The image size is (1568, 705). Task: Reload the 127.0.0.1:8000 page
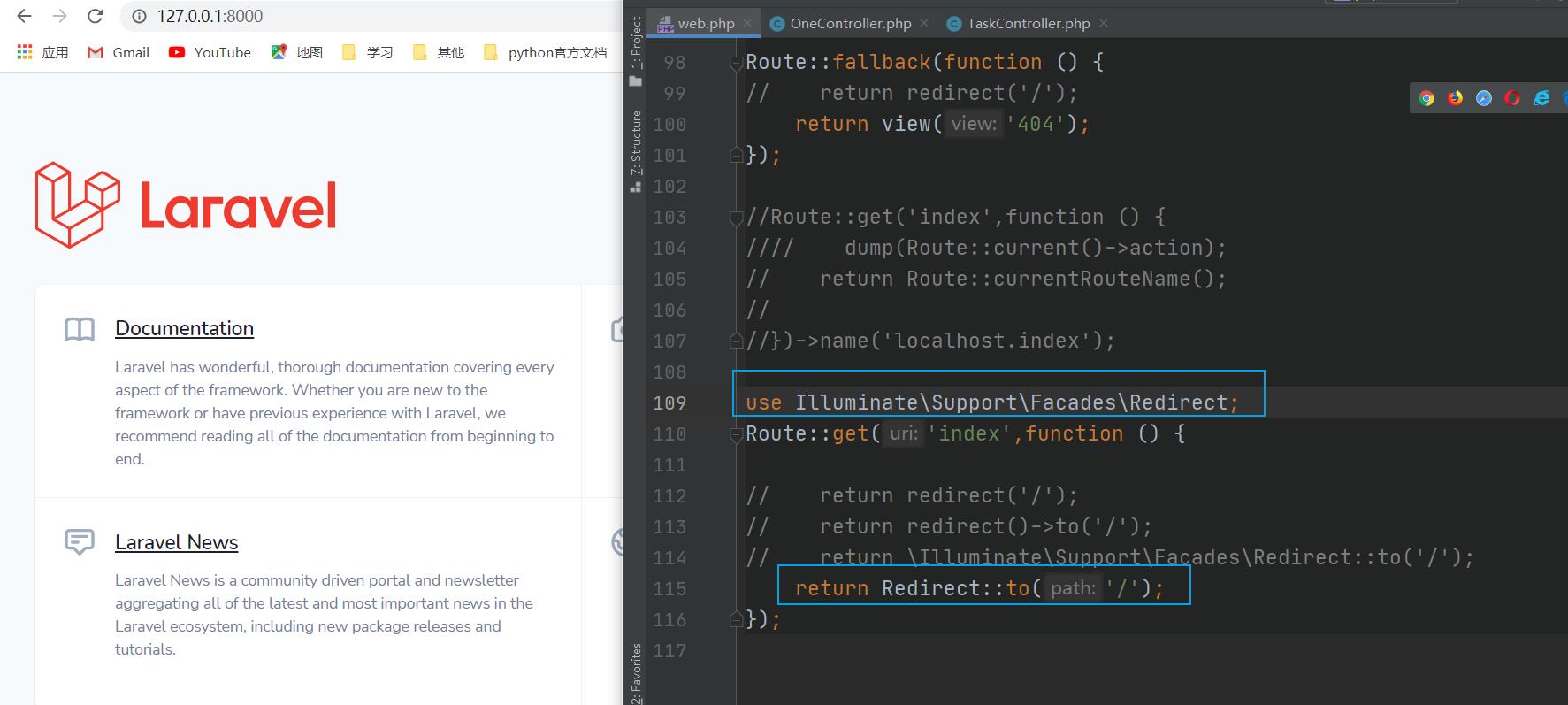pyautogui.click(x=96, y=16)
